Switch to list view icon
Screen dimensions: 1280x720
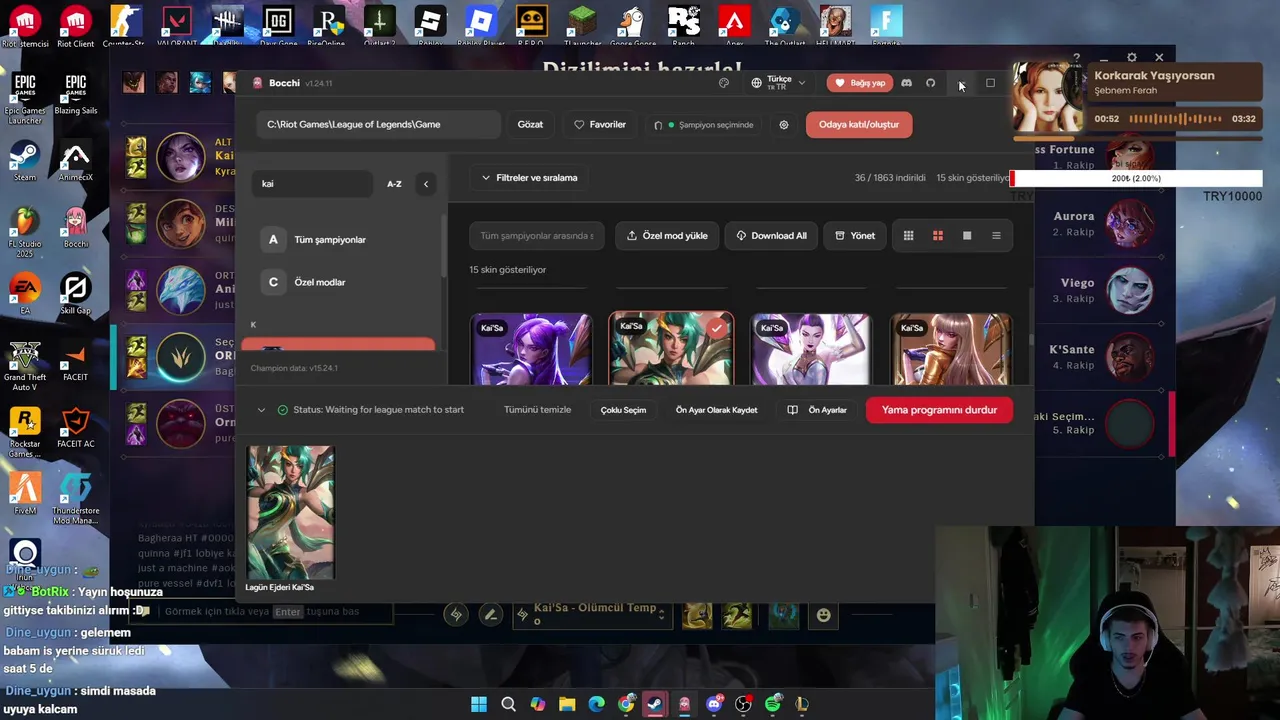(996, 236)
